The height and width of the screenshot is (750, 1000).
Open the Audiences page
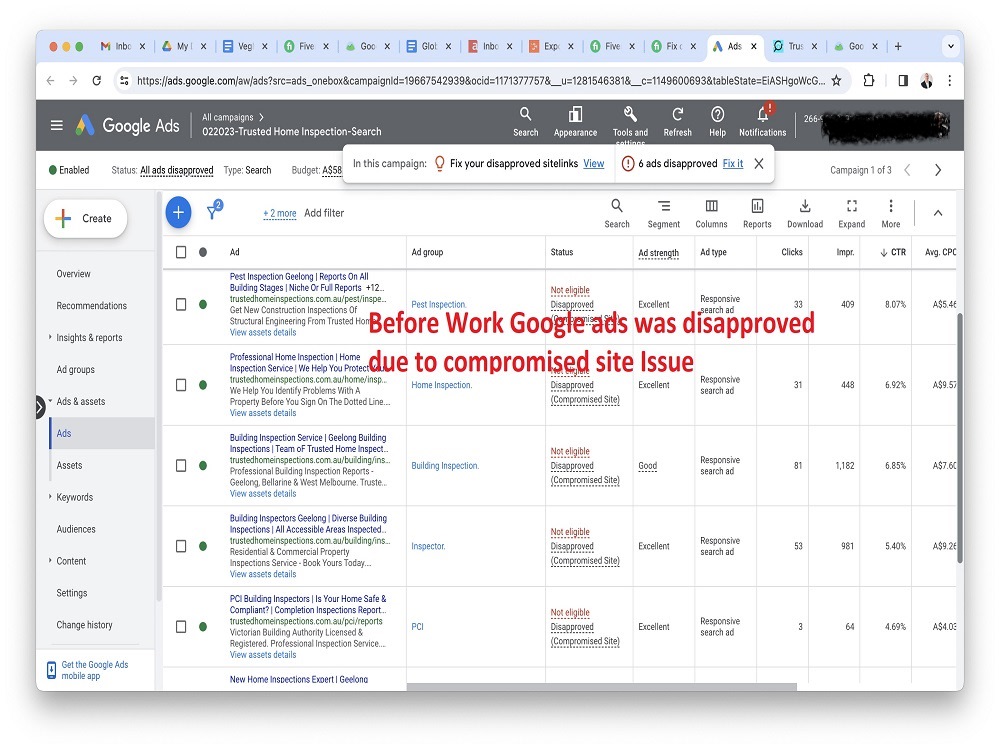(x=76, y=529)
